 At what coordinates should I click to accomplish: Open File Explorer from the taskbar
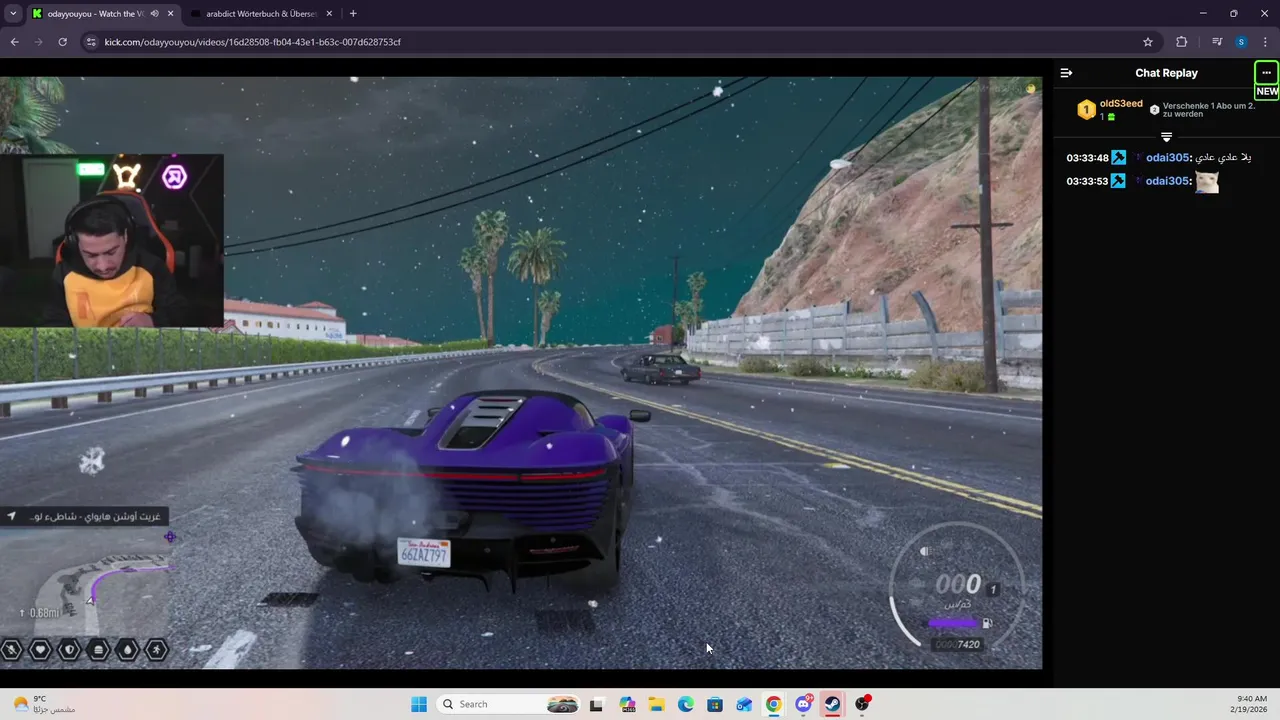(656, 704)
